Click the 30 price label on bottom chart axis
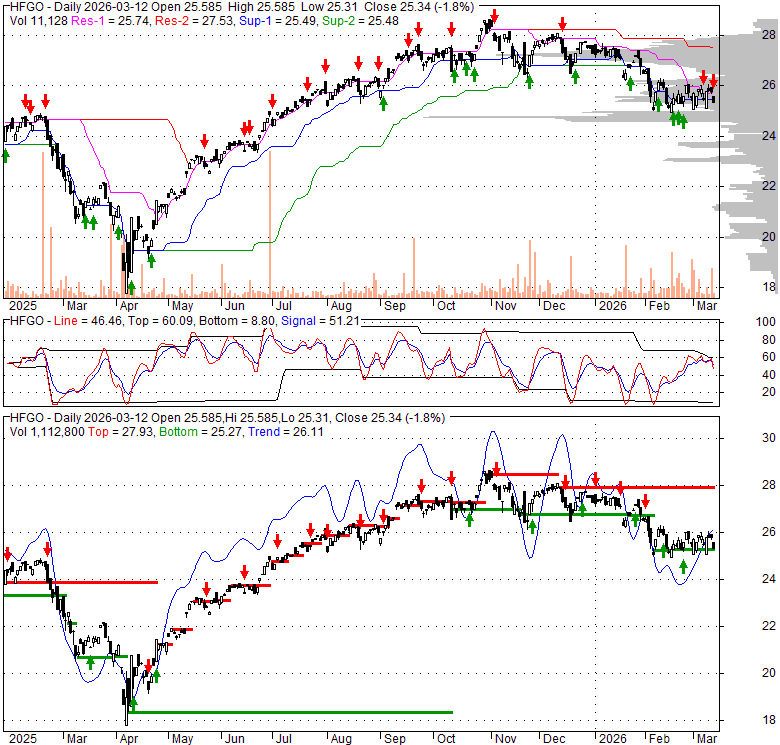Screen dimensions: 780x745 [x=769, y=438]
